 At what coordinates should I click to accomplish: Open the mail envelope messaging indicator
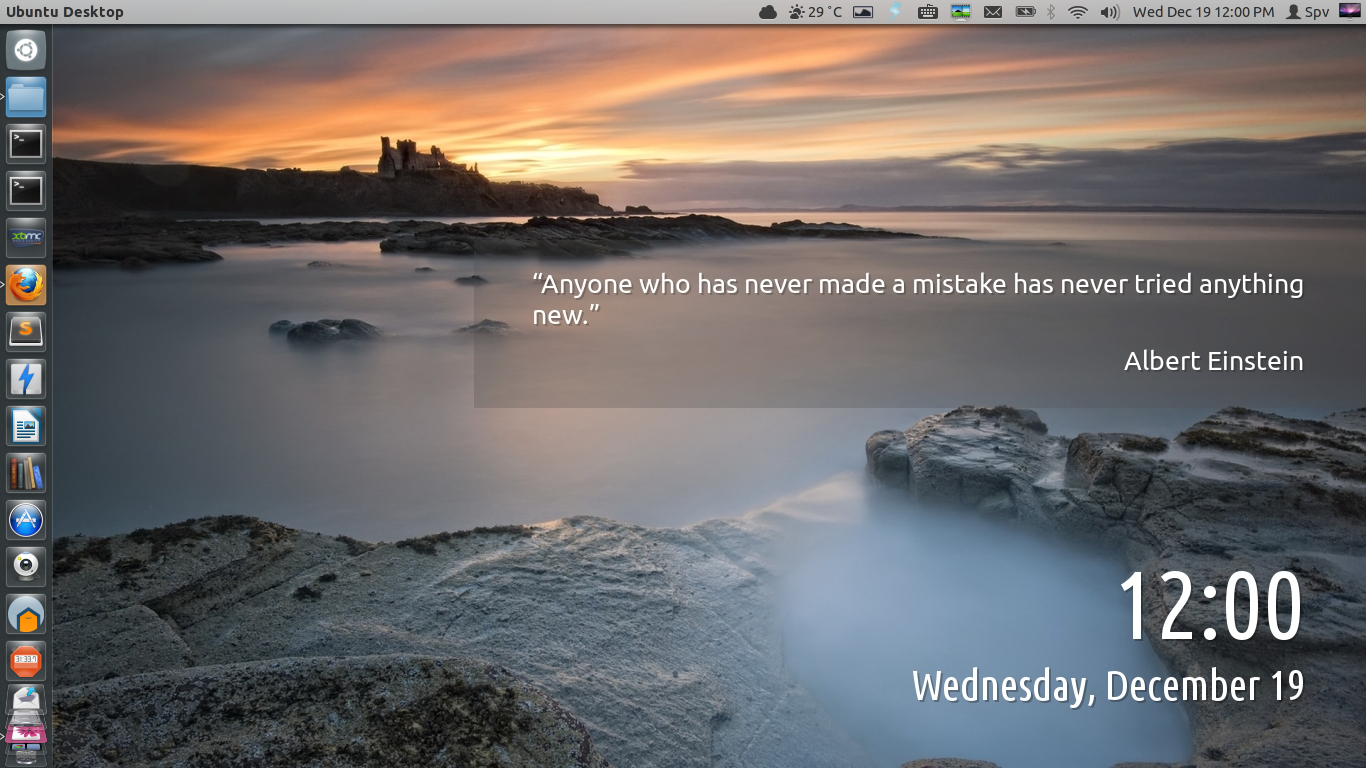pyautogui.click(x=992, y=12)
